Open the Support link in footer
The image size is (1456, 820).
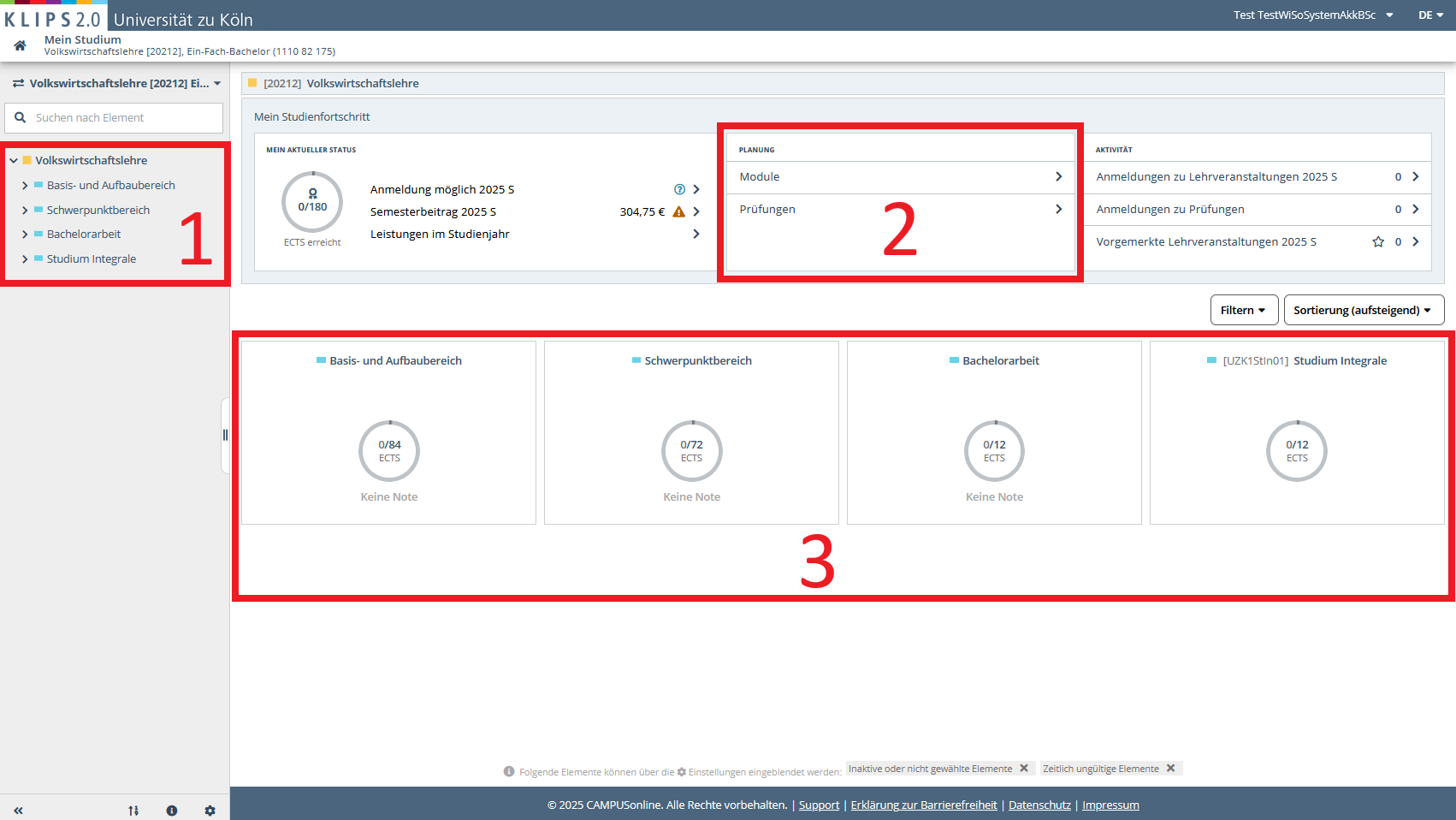tap(819, 805)
